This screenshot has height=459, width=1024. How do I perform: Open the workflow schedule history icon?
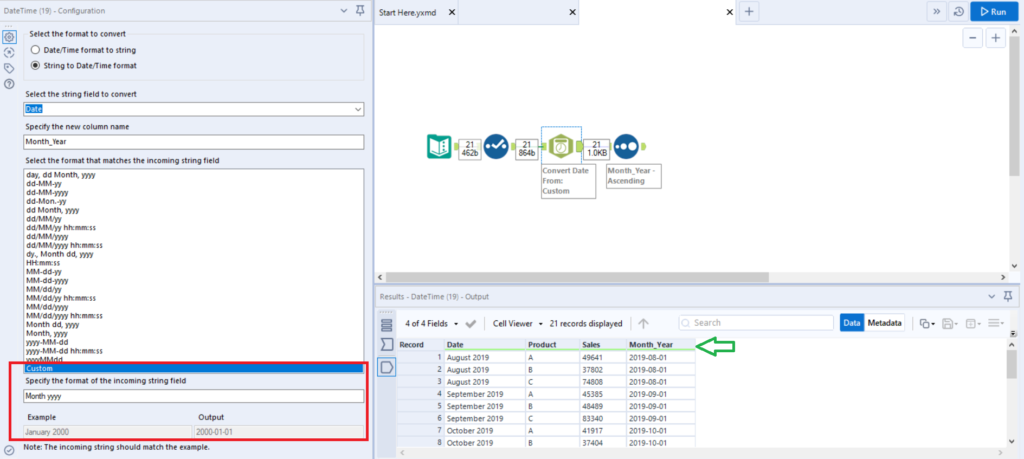[959, 11]
